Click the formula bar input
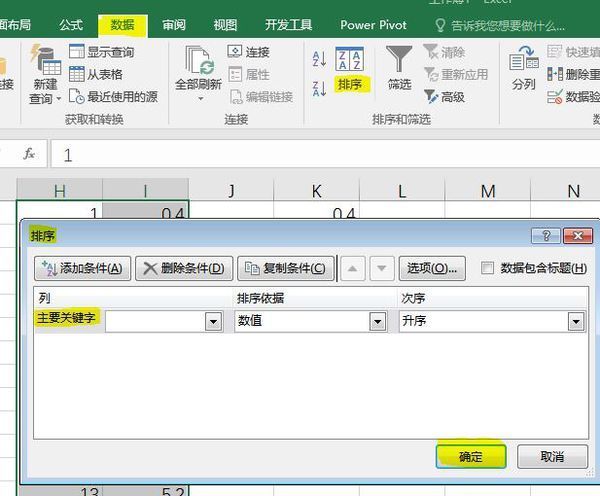The image size is (600, 496). point(325,154)
